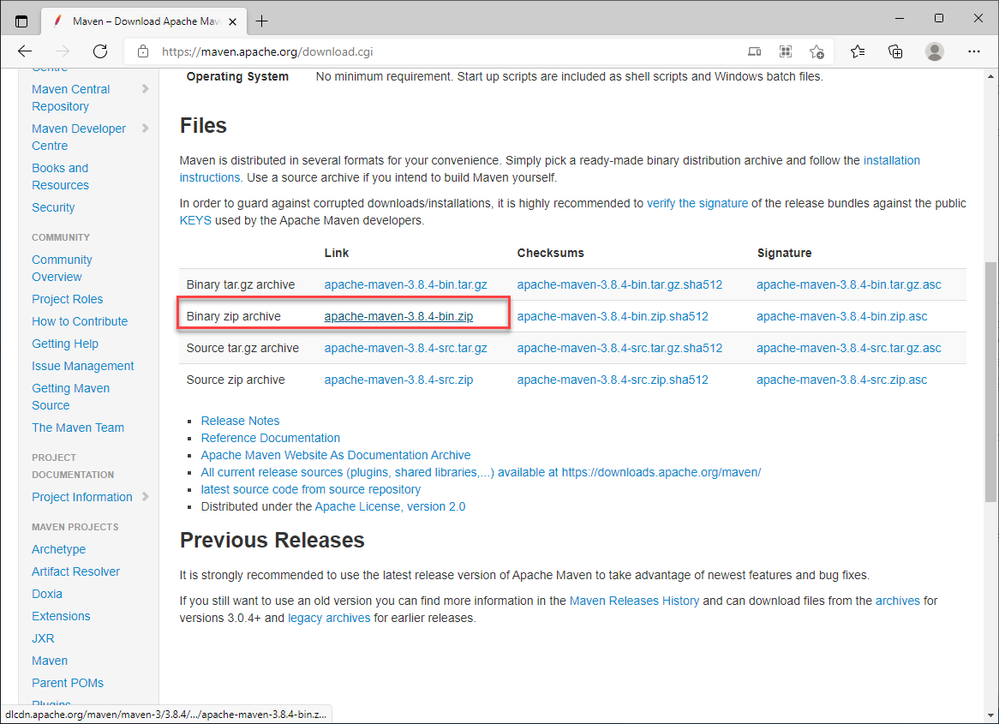Click the app available install icon
Viewport: 999px width, 724px height.
754,52
